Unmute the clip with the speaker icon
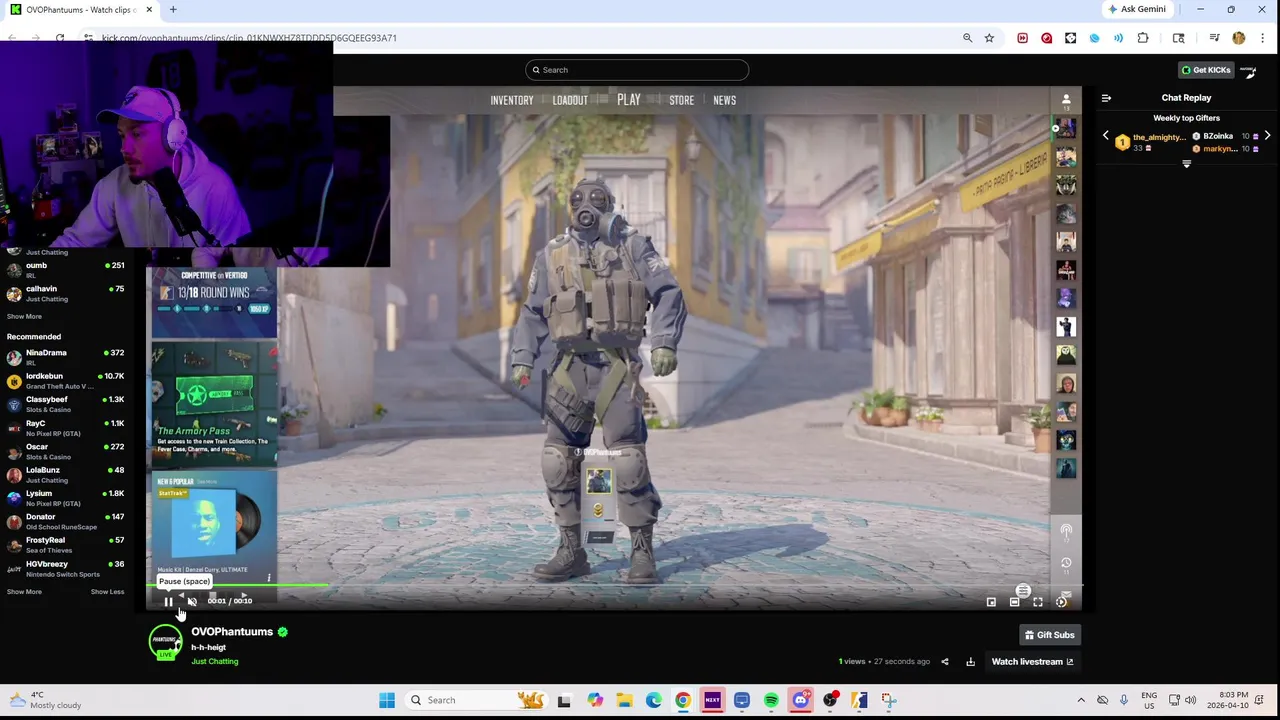 [192, 601]
